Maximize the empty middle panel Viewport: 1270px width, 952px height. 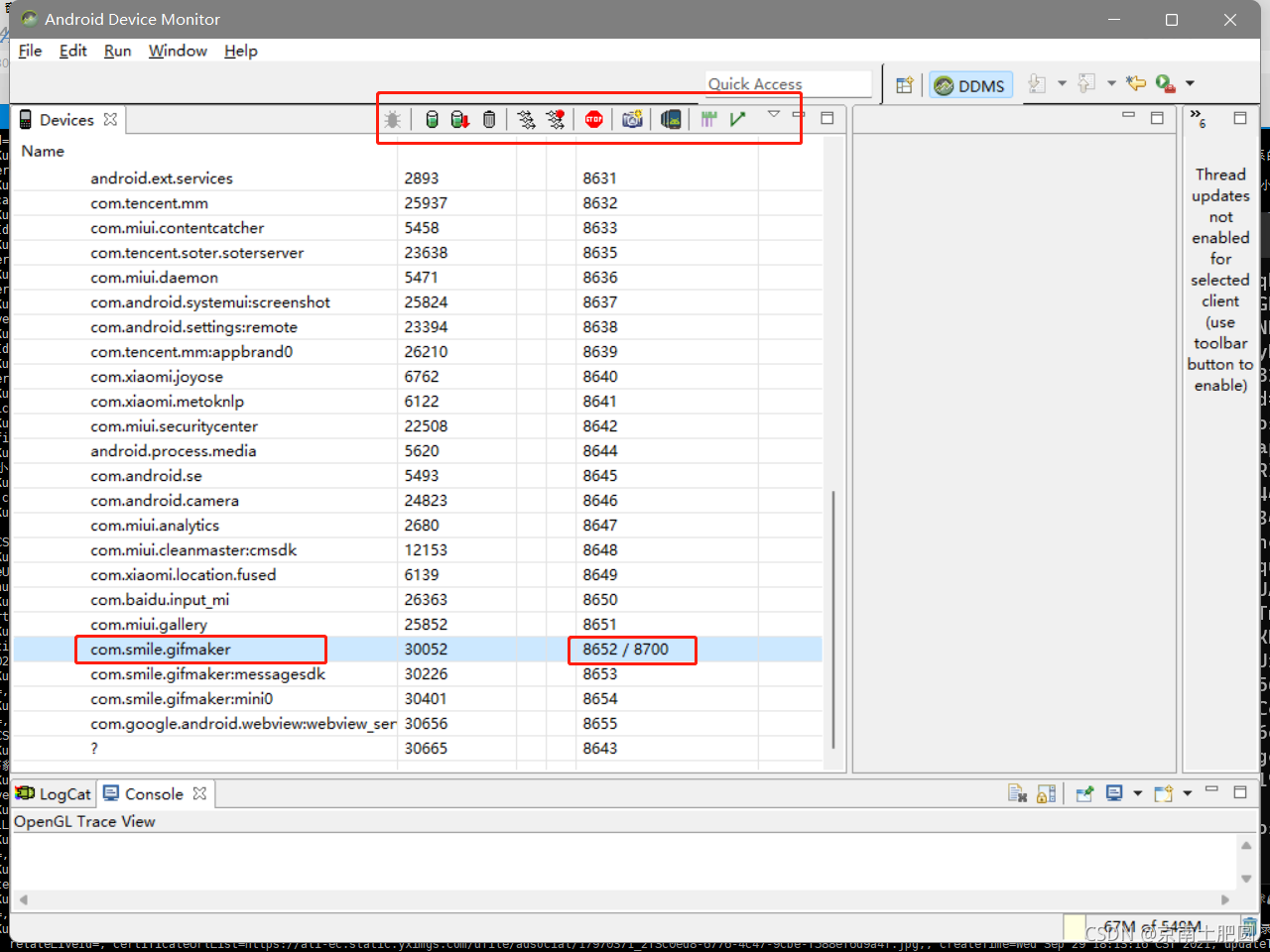pos(1157,118)
